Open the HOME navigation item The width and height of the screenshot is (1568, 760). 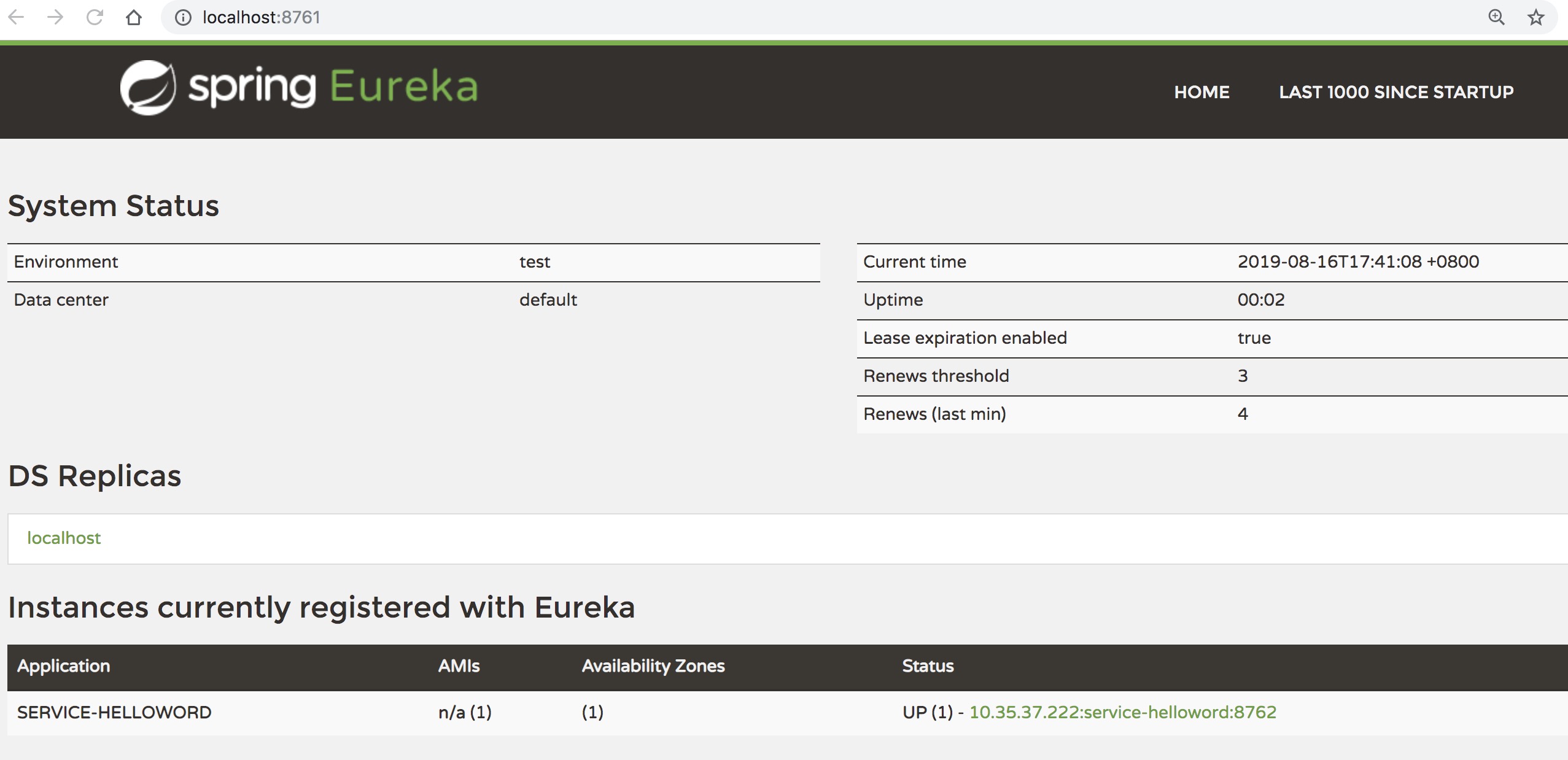click(1201, 92)
